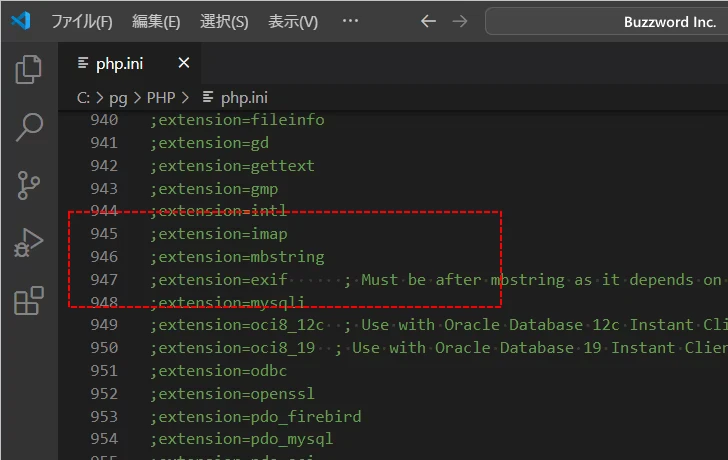Screen dimensions: 728x460
Task: Click the ;extension=pdo_mysql line
Action: click(x=241, y=439)
